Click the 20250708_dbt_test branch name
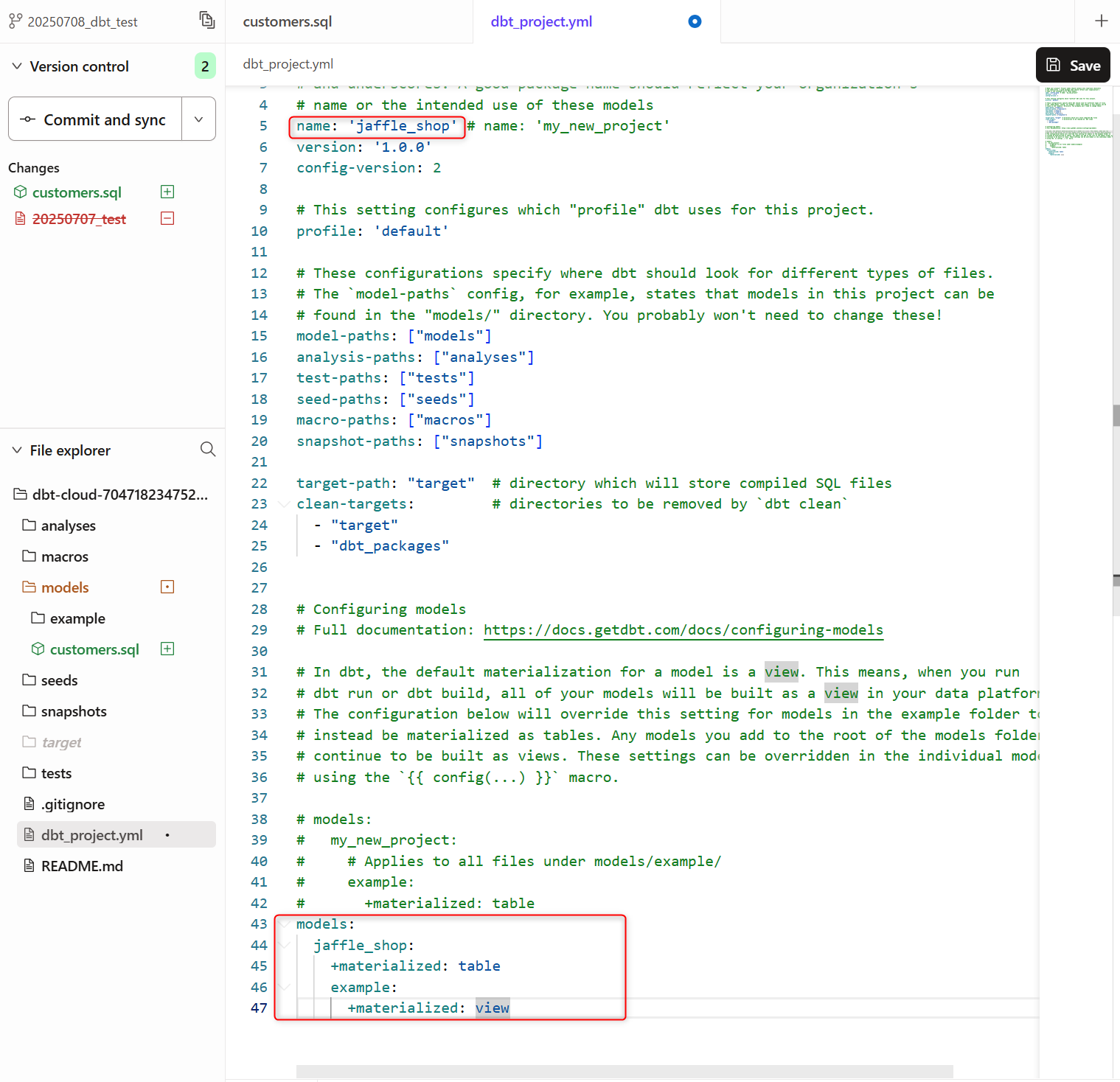 pos(83,22)
